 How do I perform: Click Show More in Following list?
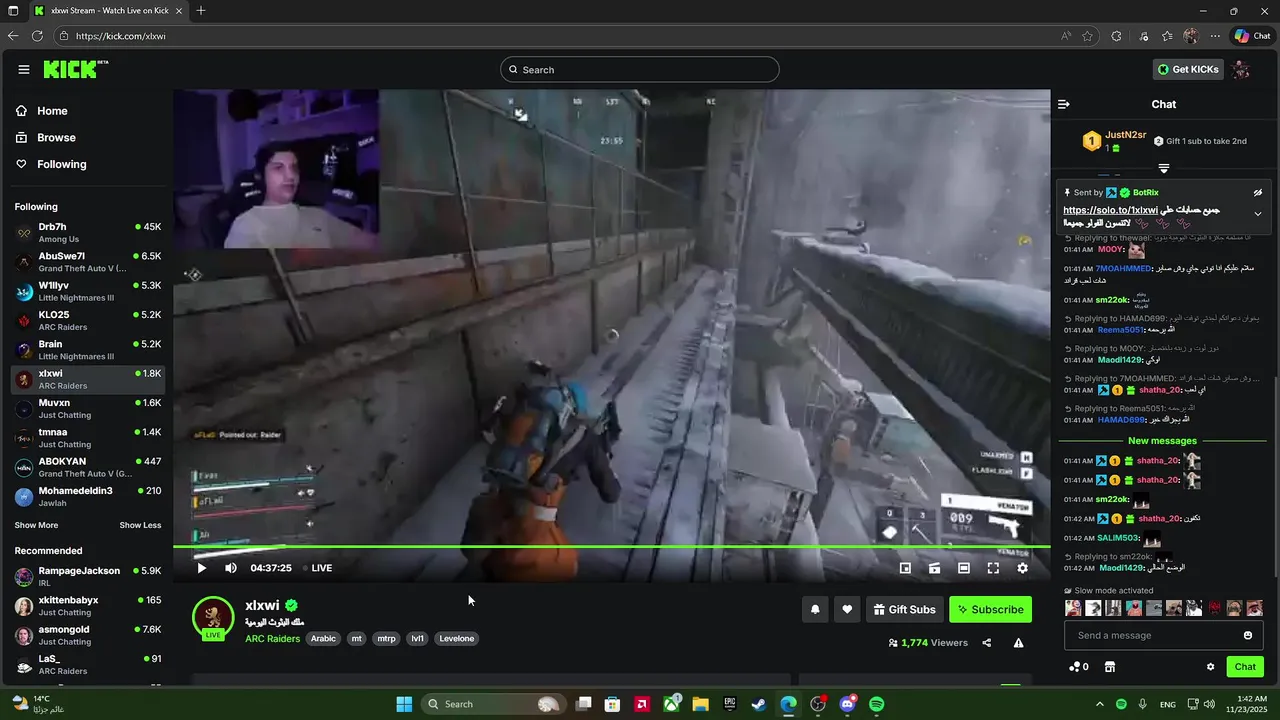coord(36,525)
